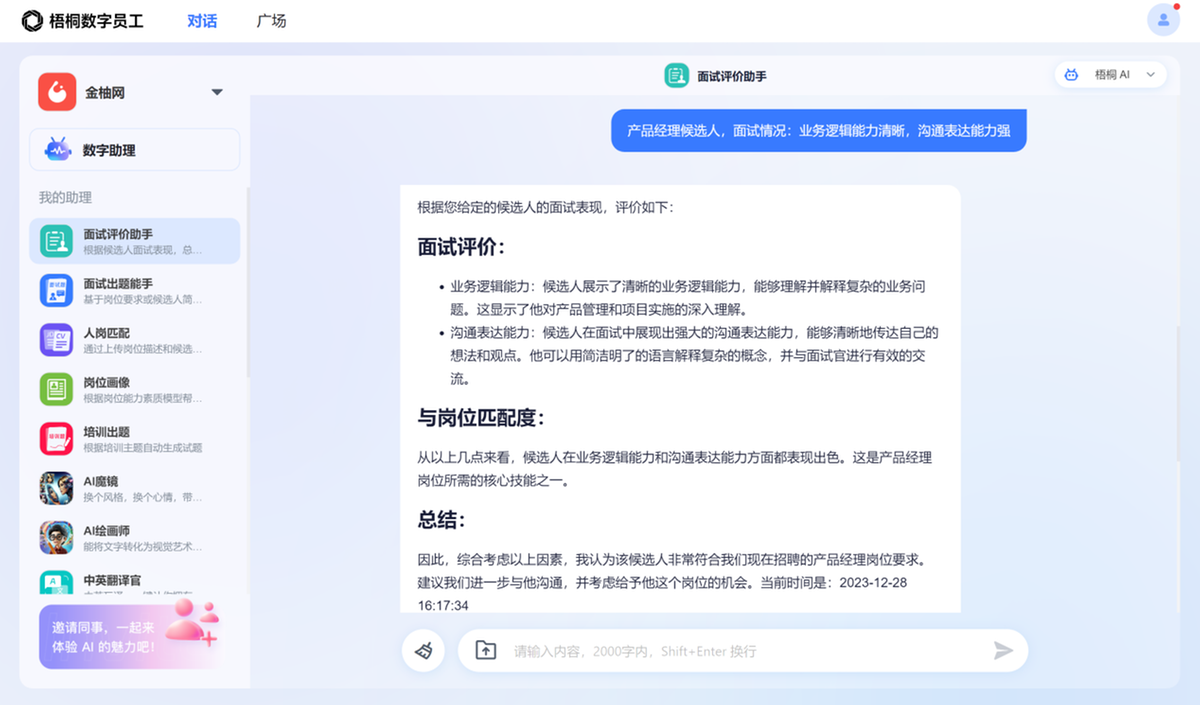Switch to the 对话 tab
This screenshot has height=705, width=1200.
point(202,21)
